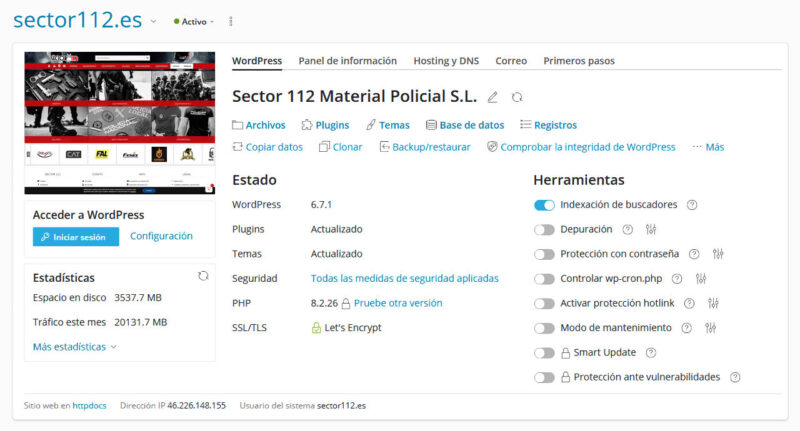The height and width of the screenshot is (431, 800).
Task: Disable the Indexación de buscadores toggle
Action: (x=544, y=205)
